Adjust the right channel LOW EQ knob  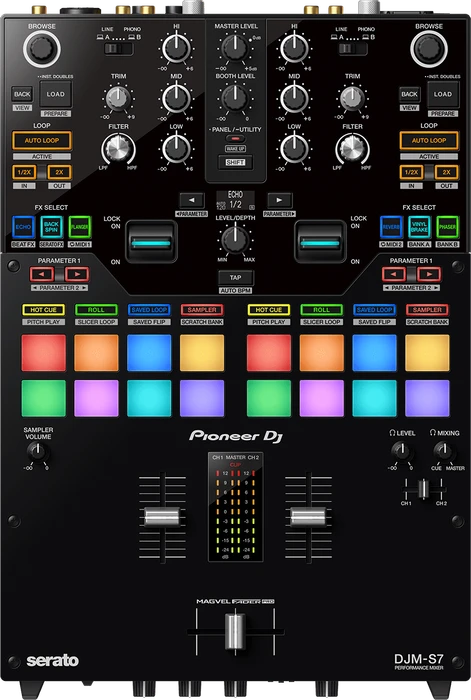pos(294,148)
